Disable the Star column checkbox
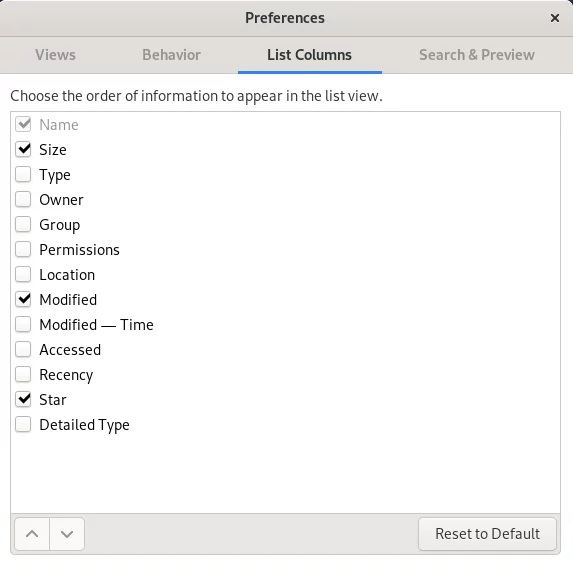The height and width of the screenshot is (567, 573). point(23,399)
